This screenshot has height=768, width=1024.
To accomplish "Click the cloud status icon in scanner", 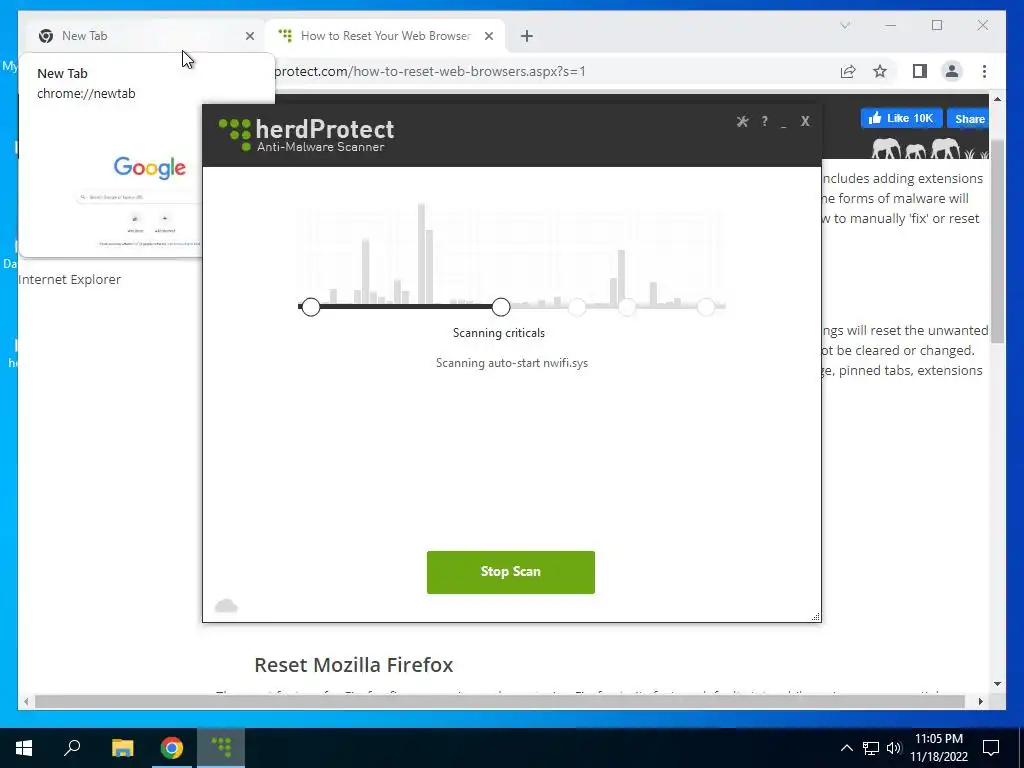I will click(226, 605).
